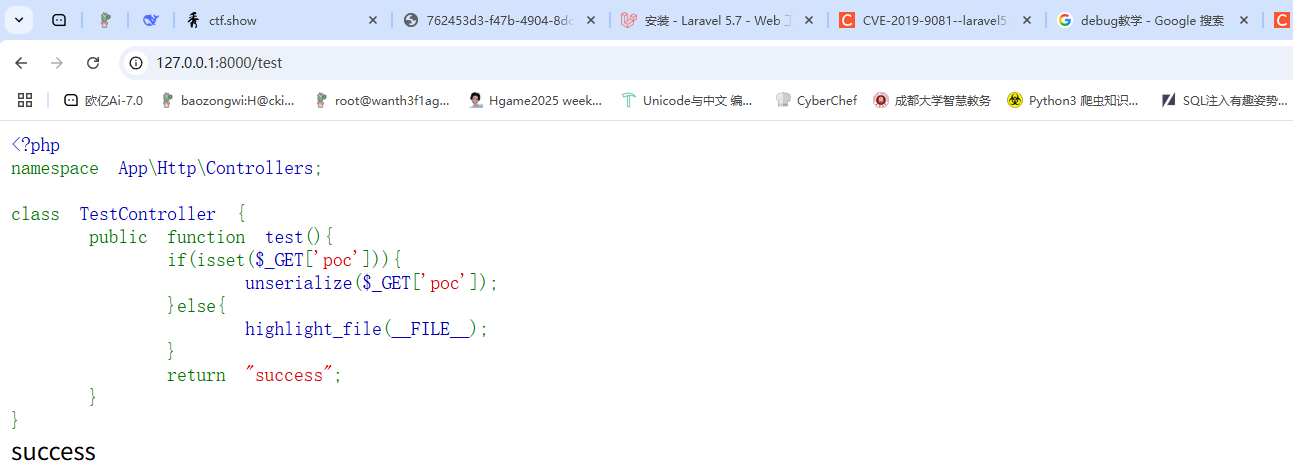Open the Python3 爬虫知识 bookmark

tap(1072, 100)
